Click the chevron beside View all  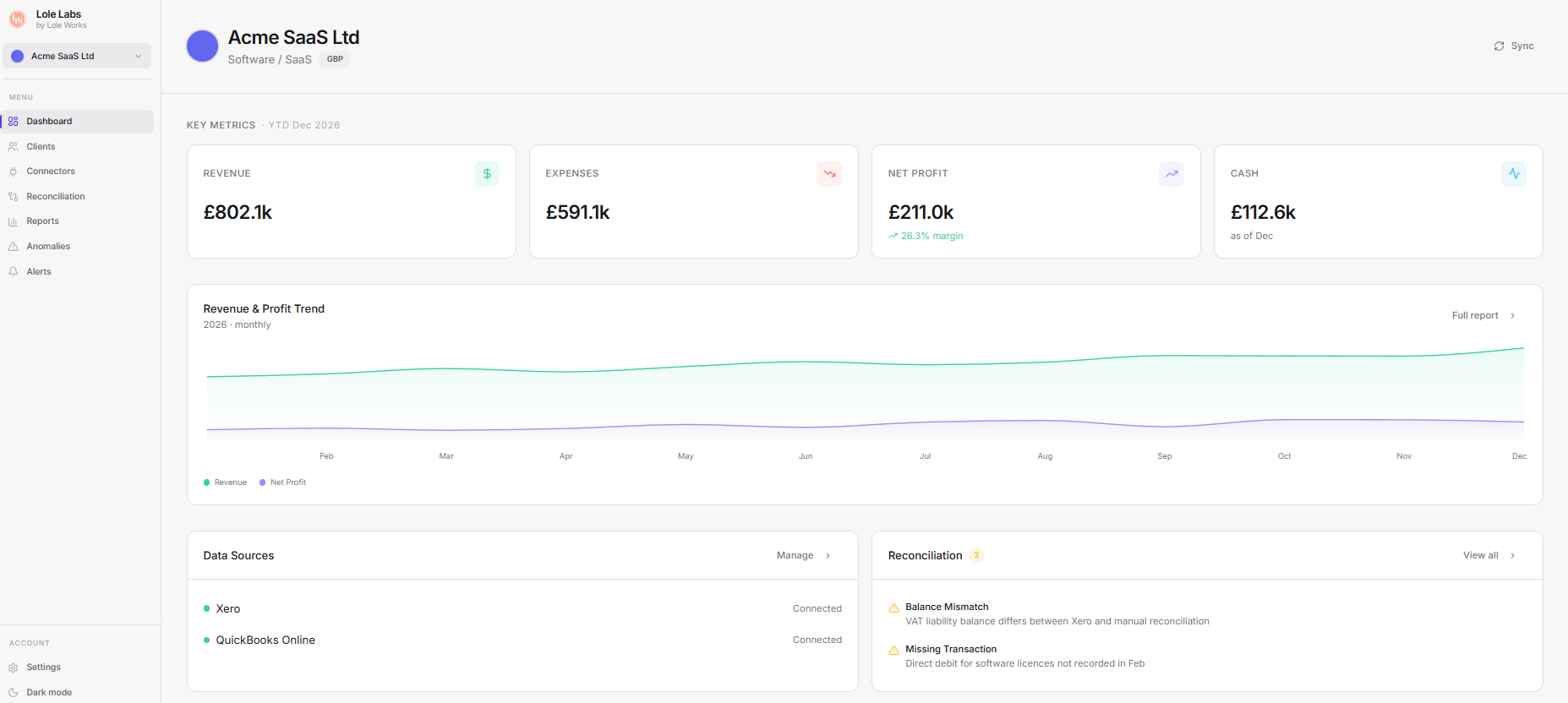click(1513, 556)
